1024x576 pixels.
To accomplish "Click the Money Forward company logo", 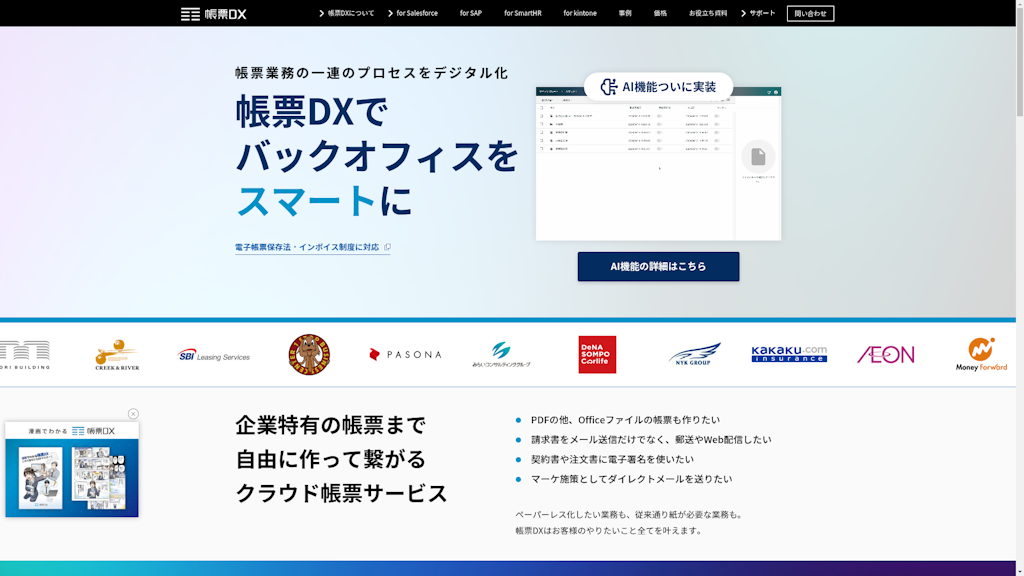I will 982,355.
